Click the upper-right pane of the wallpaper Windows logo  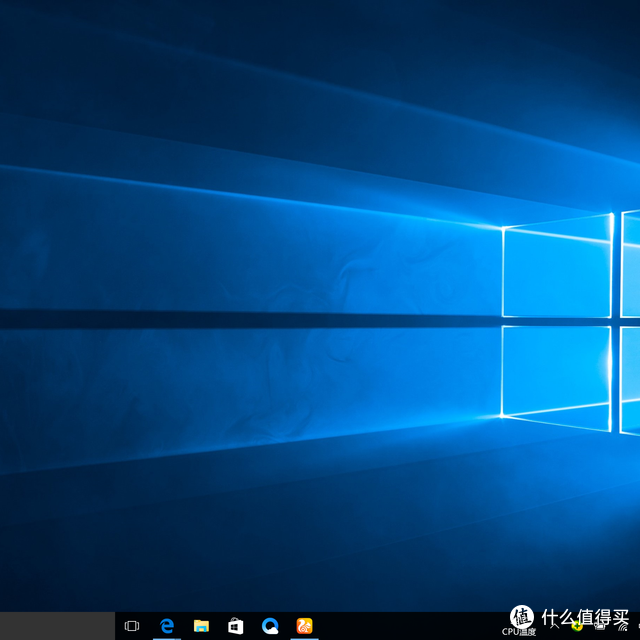pos(631,265)
